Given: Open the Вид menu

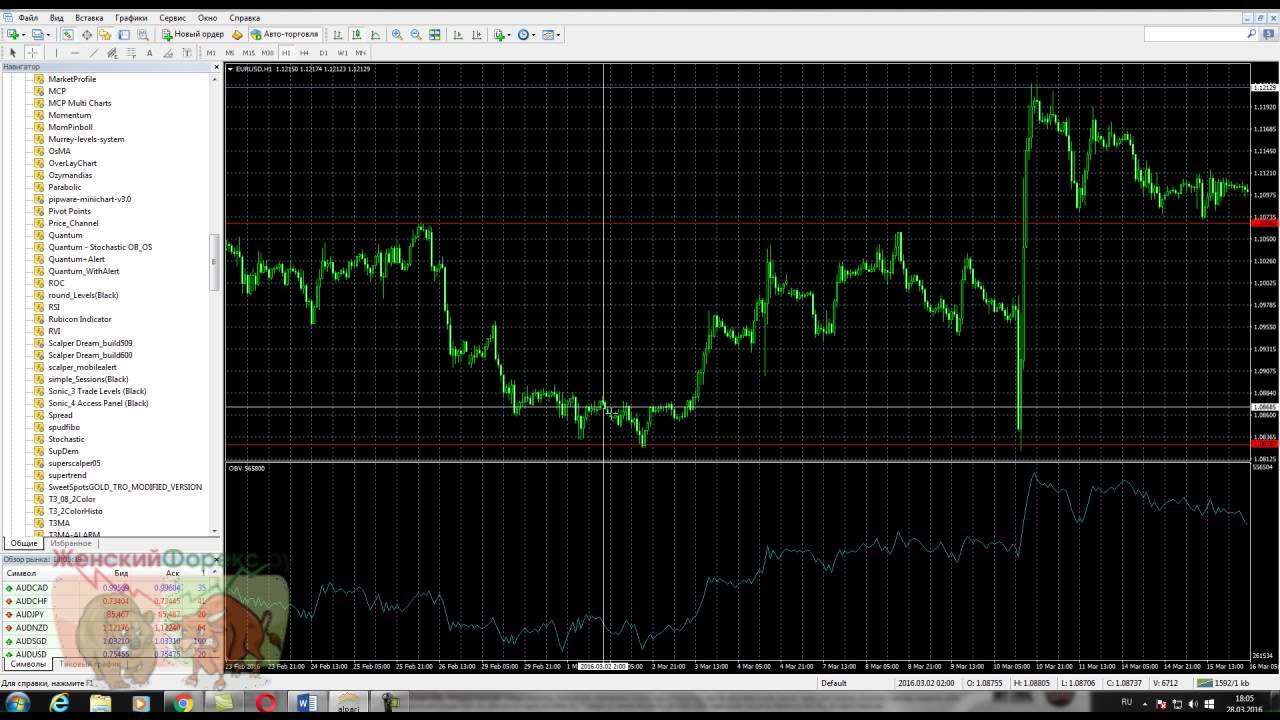Looking at the screenshot, I should point(57,18).
